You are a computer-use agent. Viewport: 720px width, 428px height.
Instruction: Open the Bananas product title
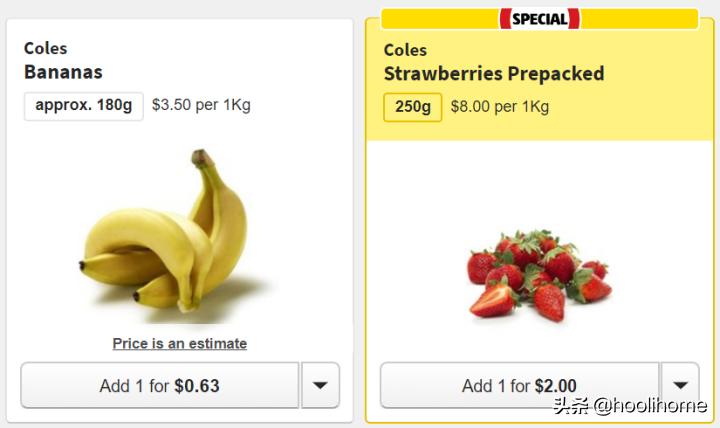coord(63,72)
